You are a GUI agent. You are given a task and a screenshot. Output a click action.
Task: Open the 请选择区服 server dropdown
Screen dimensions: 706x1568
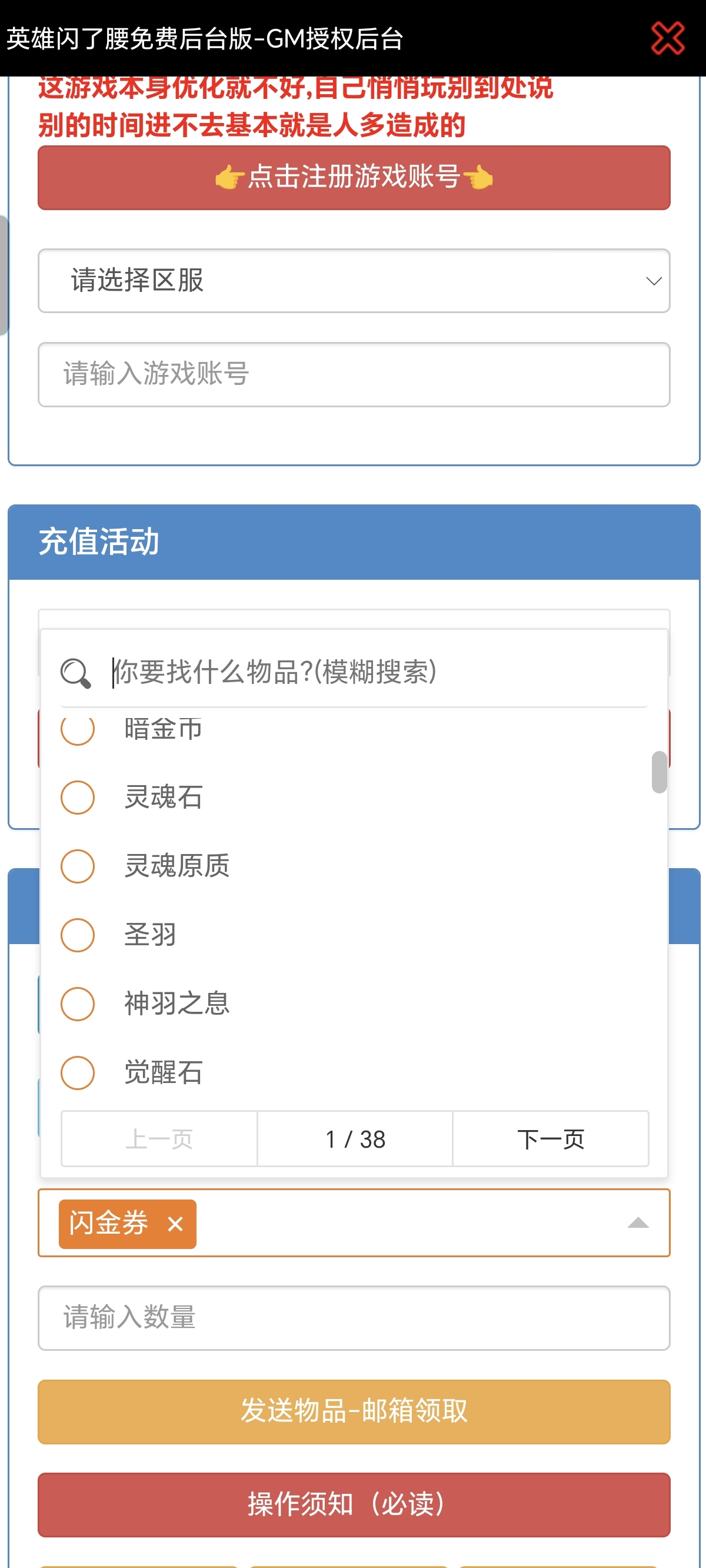coord(353,281)
